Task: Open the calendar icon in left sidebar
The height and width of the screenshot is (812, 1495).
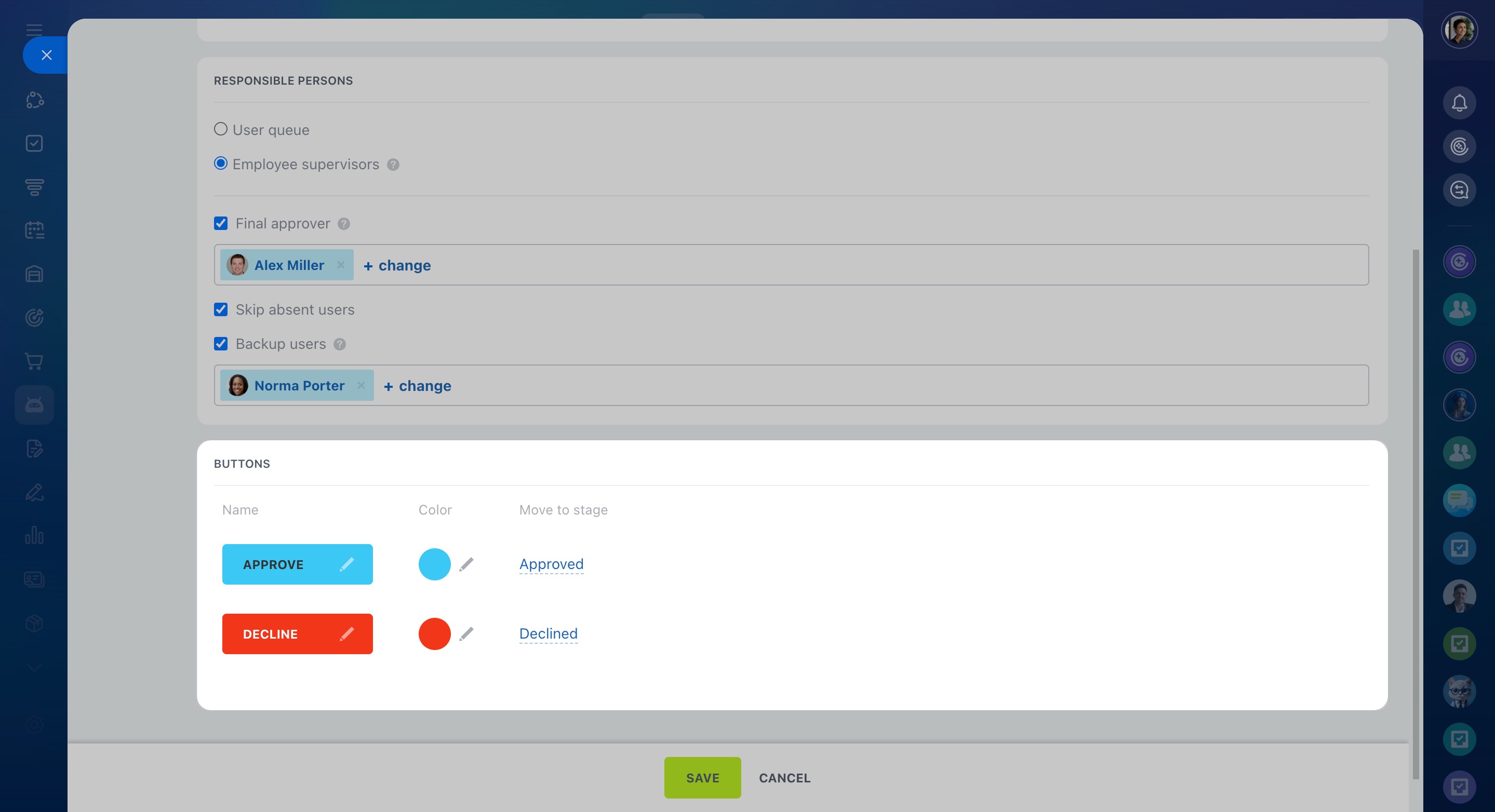Action: click(34, 231)
